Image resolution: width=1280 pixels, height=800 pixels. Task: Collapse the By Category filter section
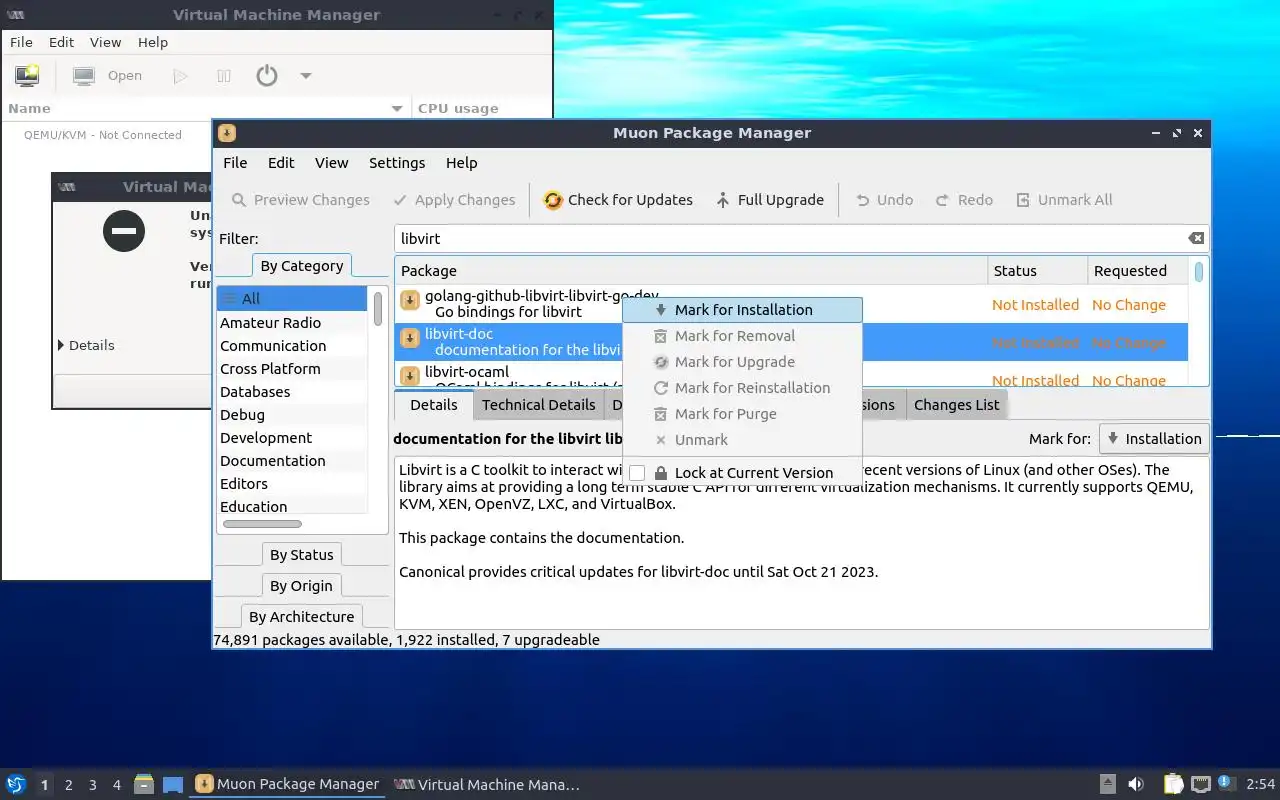click(x=301, y=266)
